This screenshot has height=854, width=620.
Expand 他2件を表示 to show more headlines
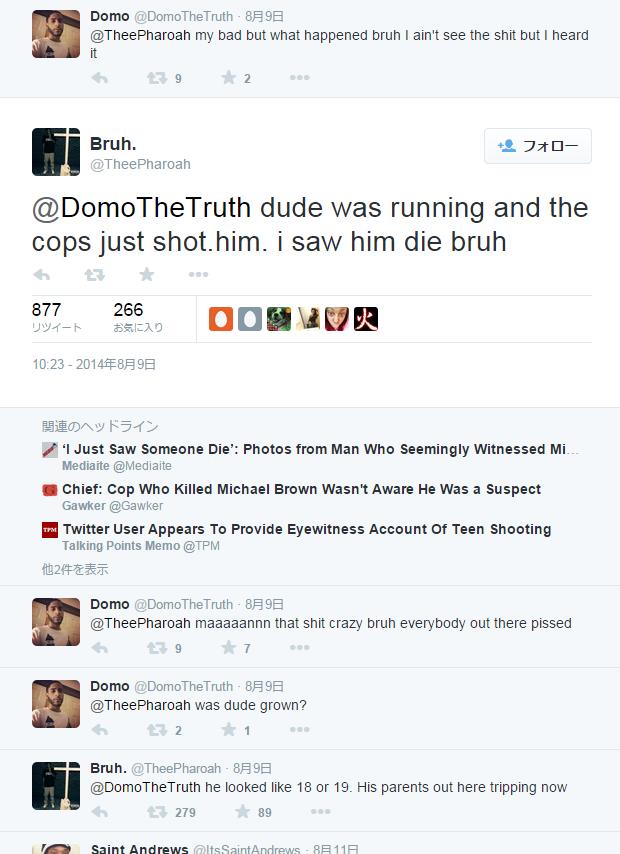click(75, 569)
